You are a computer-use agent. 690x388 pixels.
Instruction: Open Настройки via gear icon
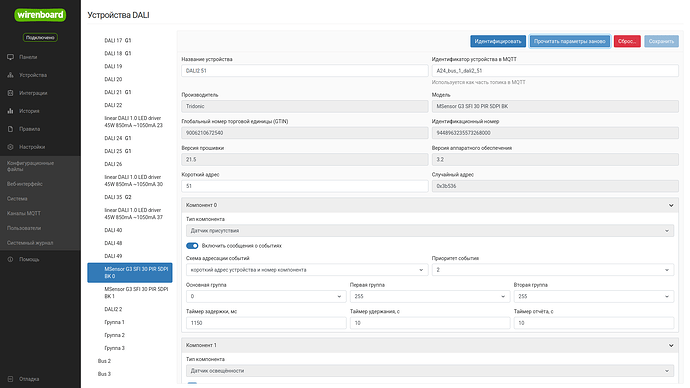(11, 147)
